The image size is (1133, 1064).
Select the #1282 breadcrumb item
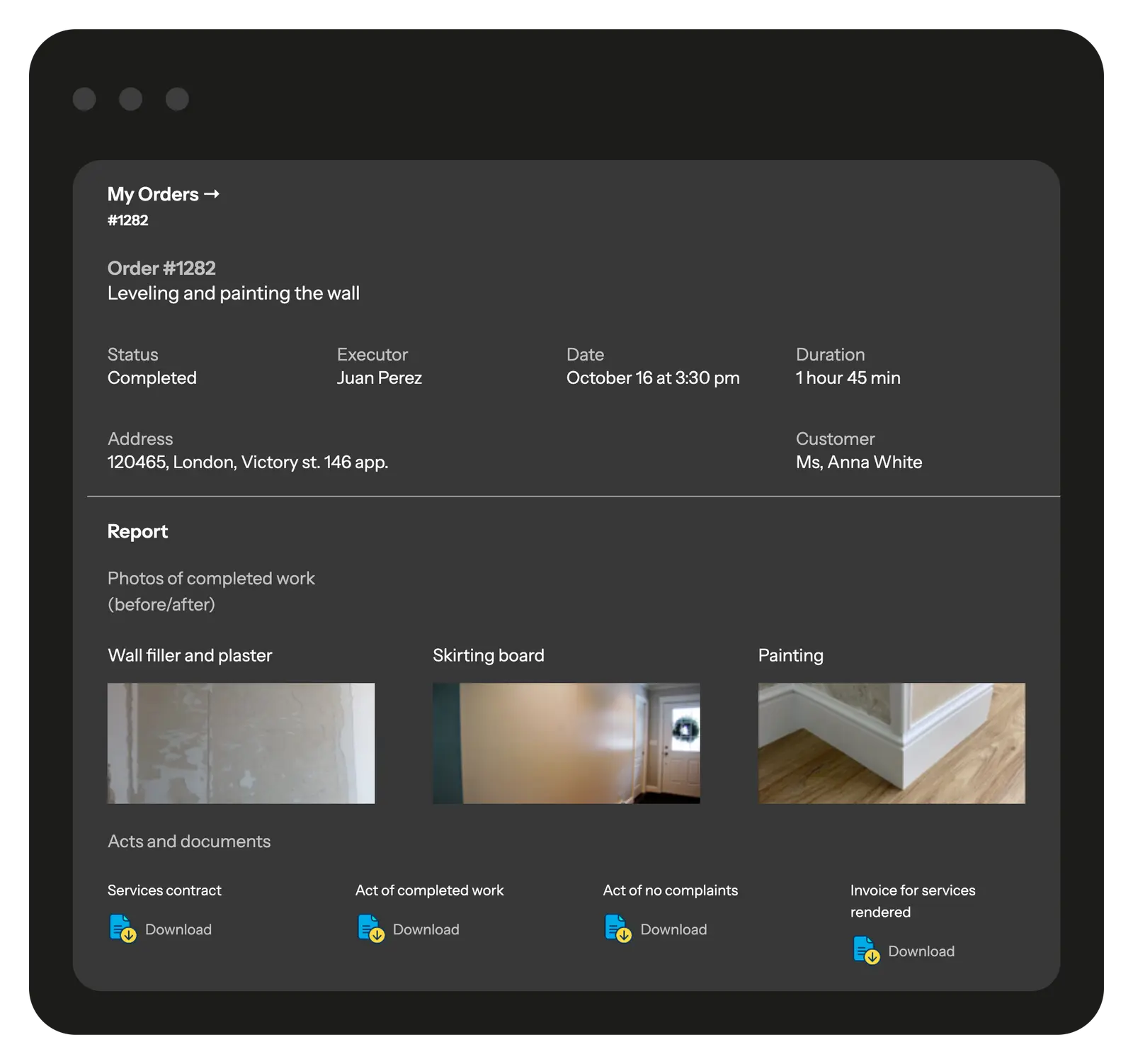pyautogui.click(x=128, y=220)
